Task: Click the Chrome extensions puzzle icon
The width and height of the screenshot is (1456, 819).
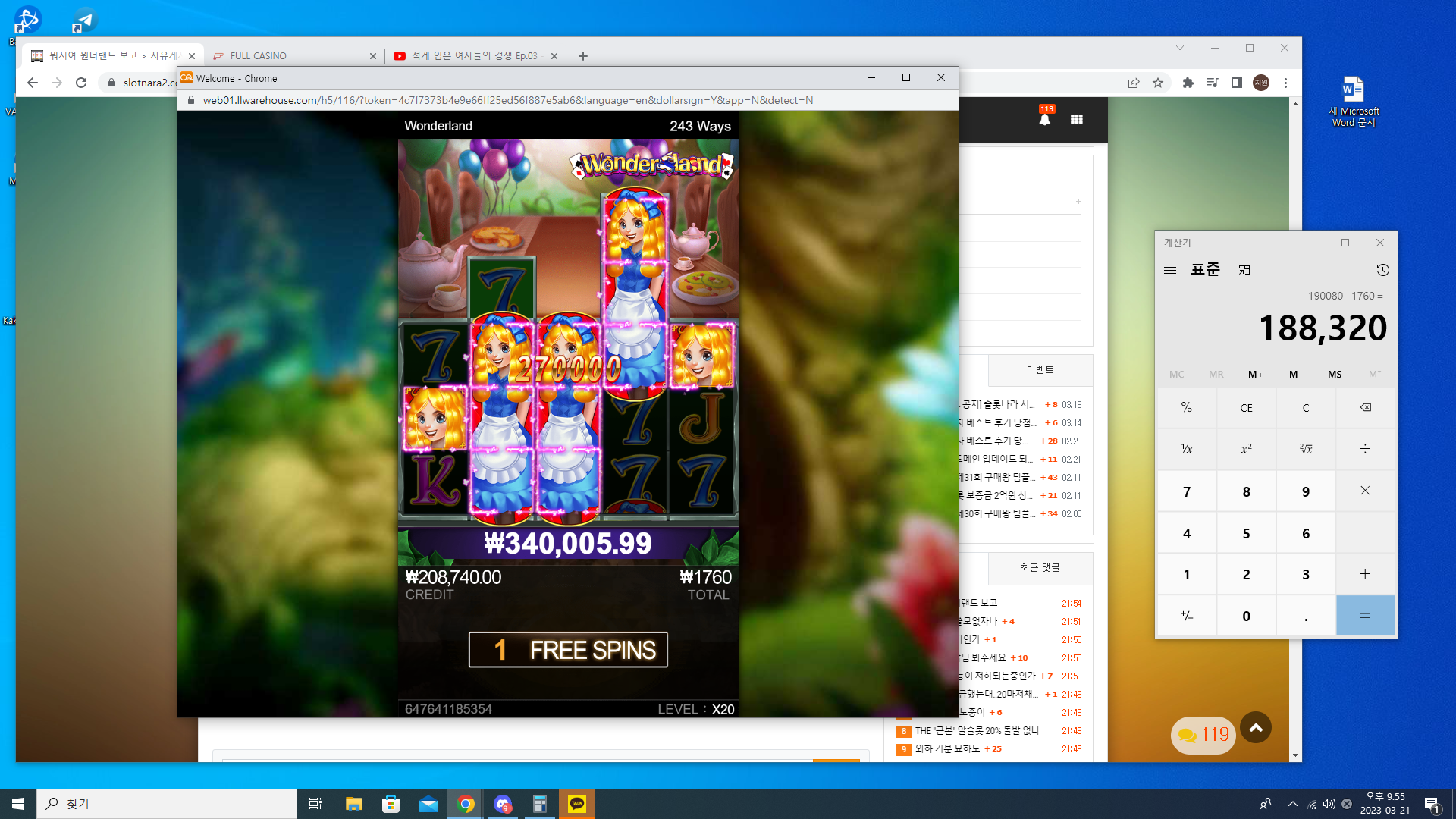Action: click(1188, 83)
